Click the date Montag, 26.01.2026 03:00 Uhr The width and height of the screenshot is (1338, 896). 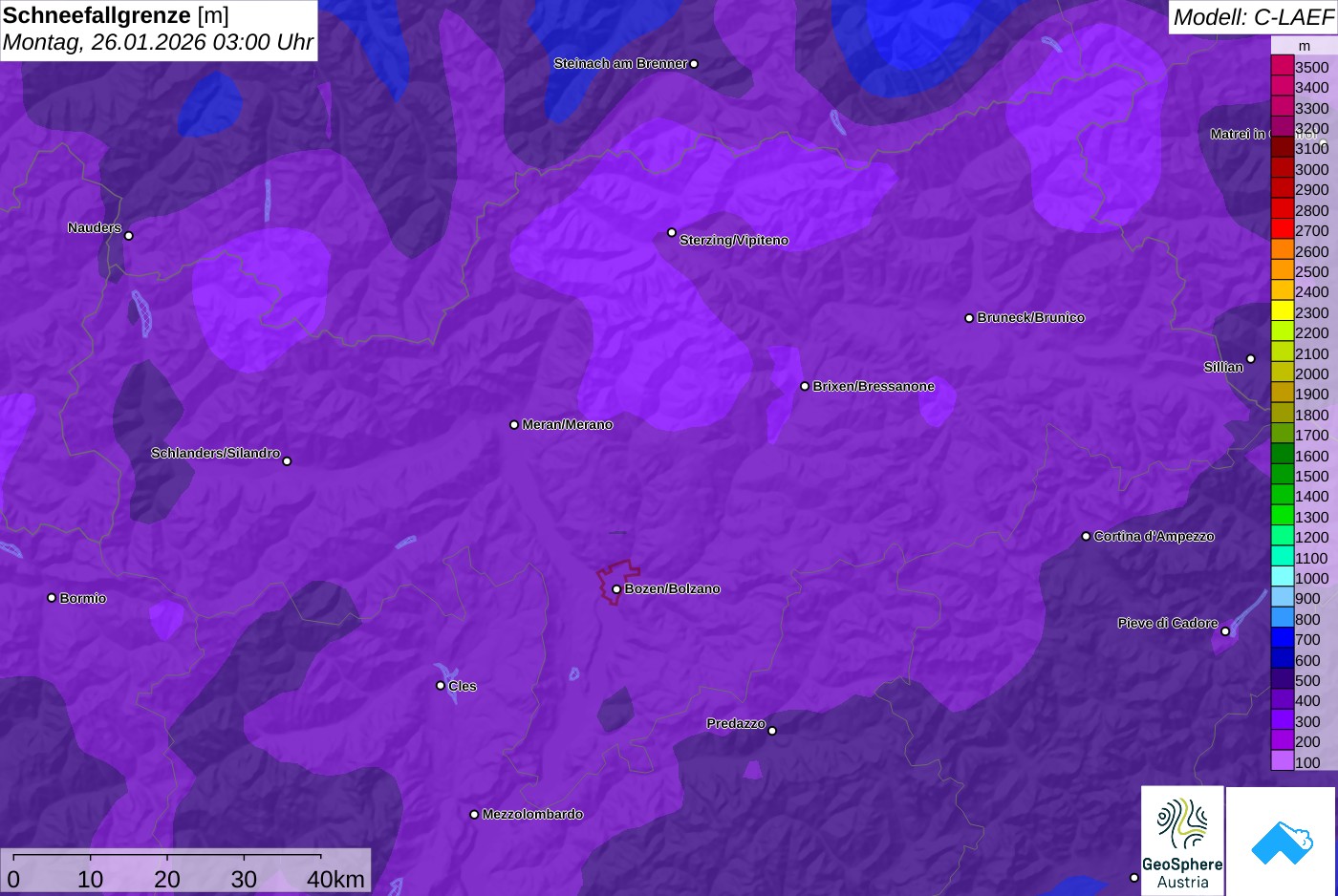[158, 43]
